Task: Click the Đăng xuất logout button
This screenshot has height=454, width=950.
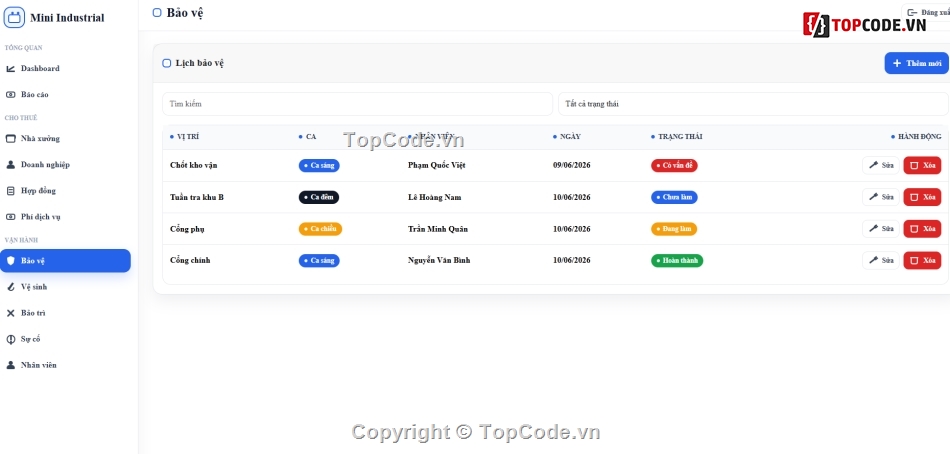Action: point(927,13)
